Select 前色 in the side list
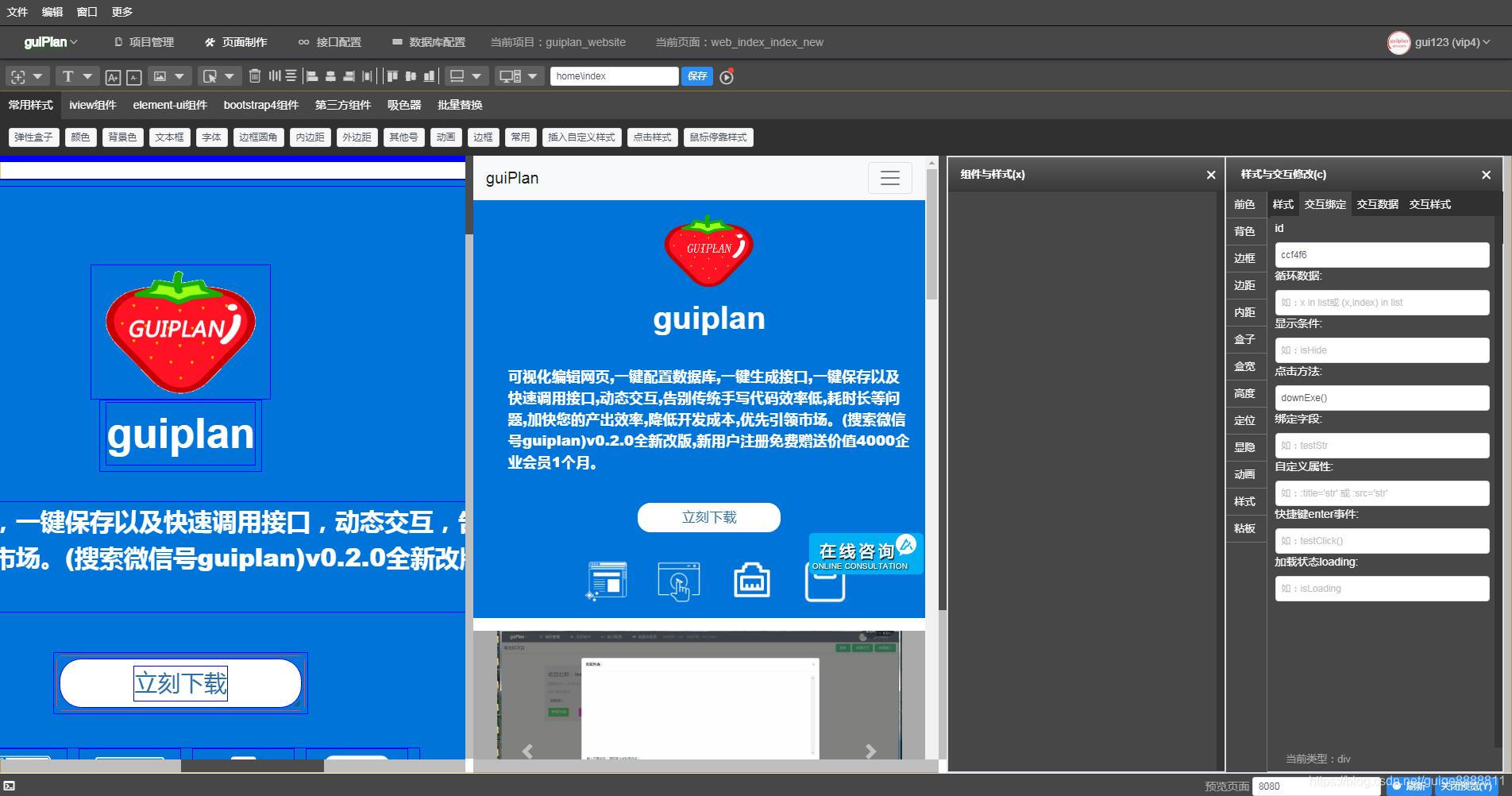The image size is (1512, 796). (x=1244, y=204)
